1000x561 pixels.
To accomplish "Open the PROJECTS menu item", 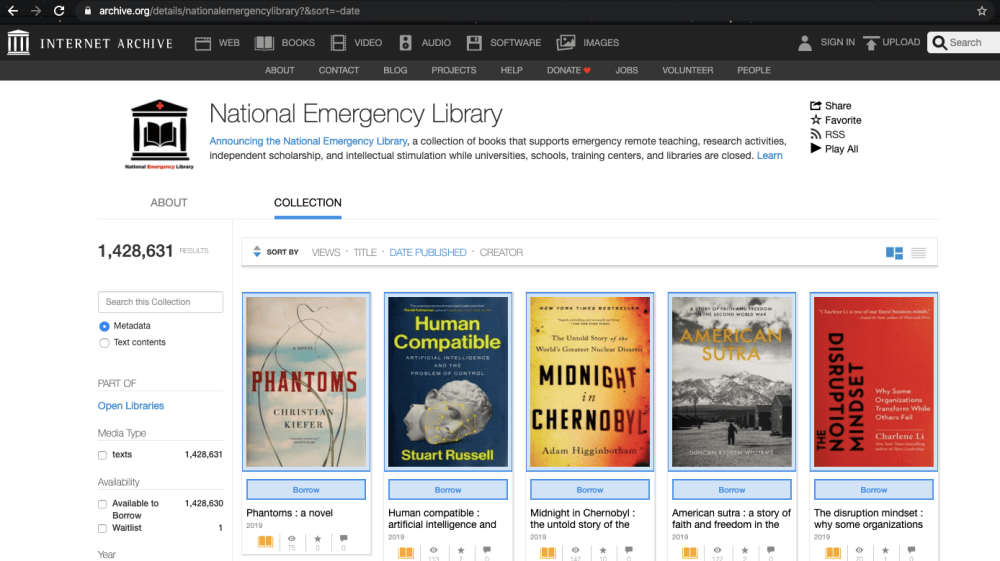I will [453, 70].
